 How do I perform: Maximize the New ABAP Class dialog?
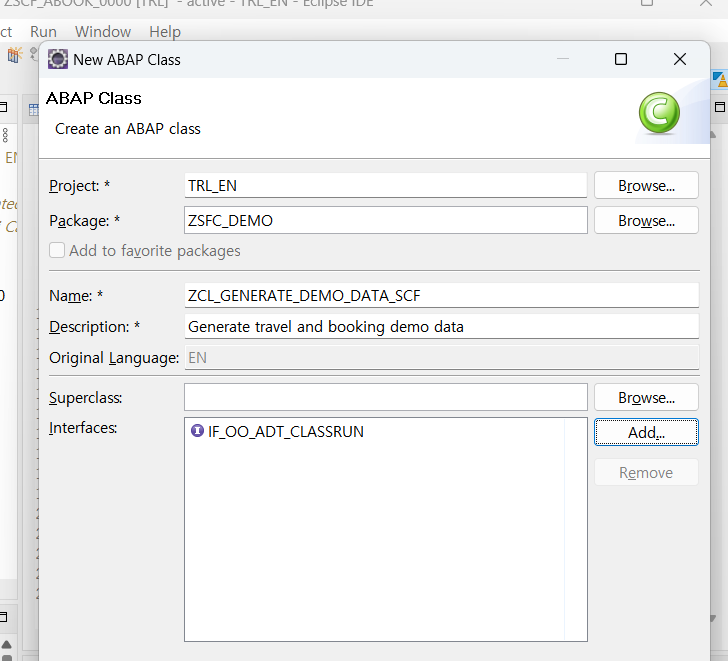click(x=621, y=59)
